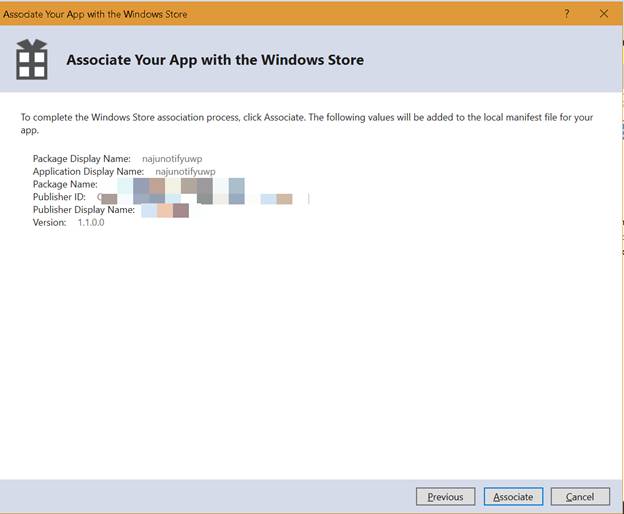This screenshot has height=514, width=624.
Task: Select the Package Display Name value najunotifyuwp
Action: [172, 159]
